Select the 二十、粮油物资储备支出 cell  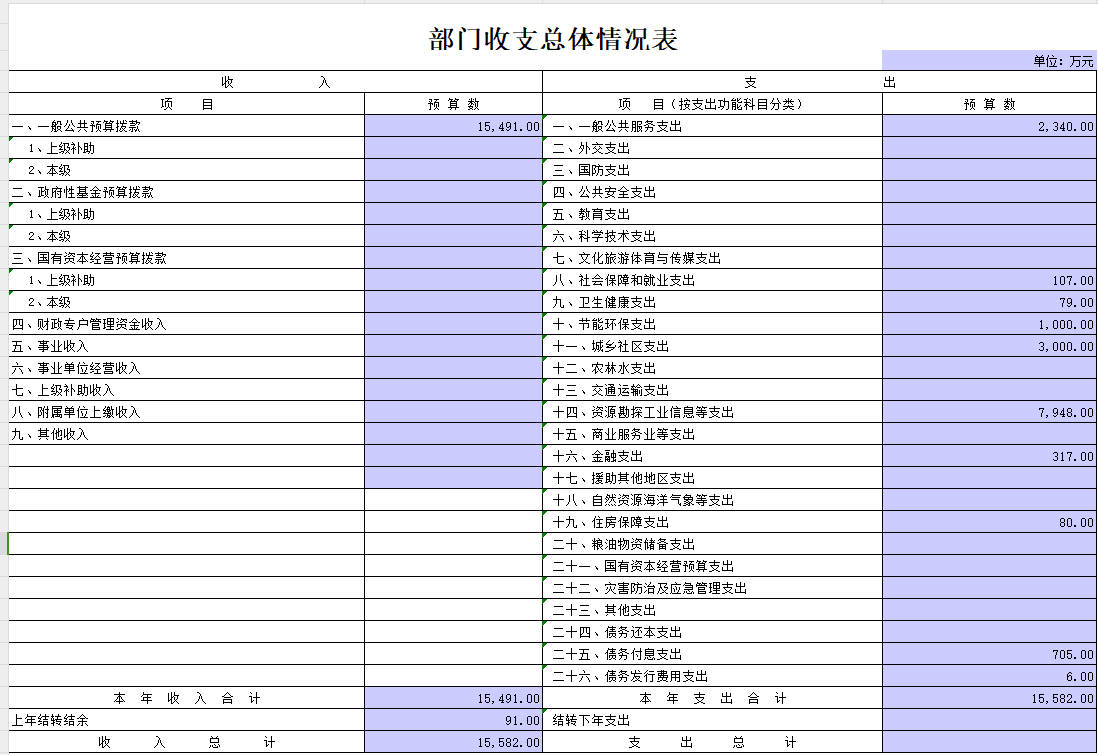[x=712, y=544]
